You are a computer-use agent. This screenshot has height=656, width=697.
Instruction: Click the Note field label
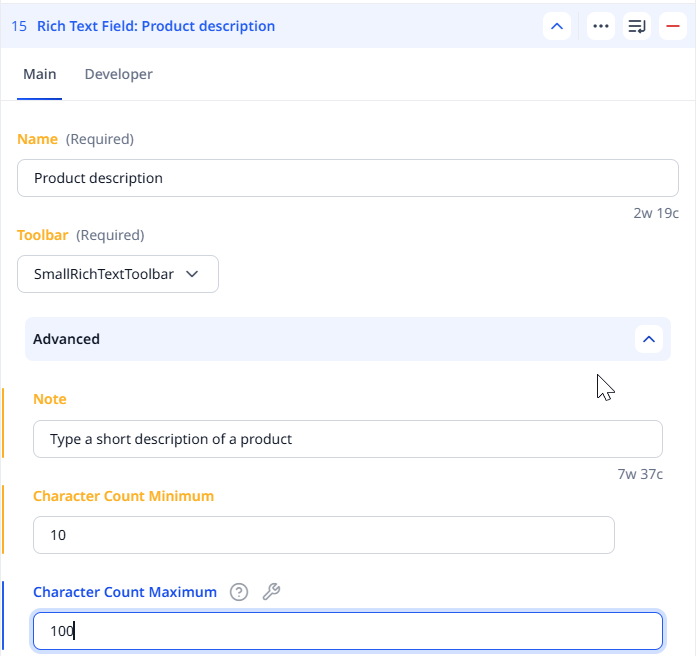coord(50,399)
